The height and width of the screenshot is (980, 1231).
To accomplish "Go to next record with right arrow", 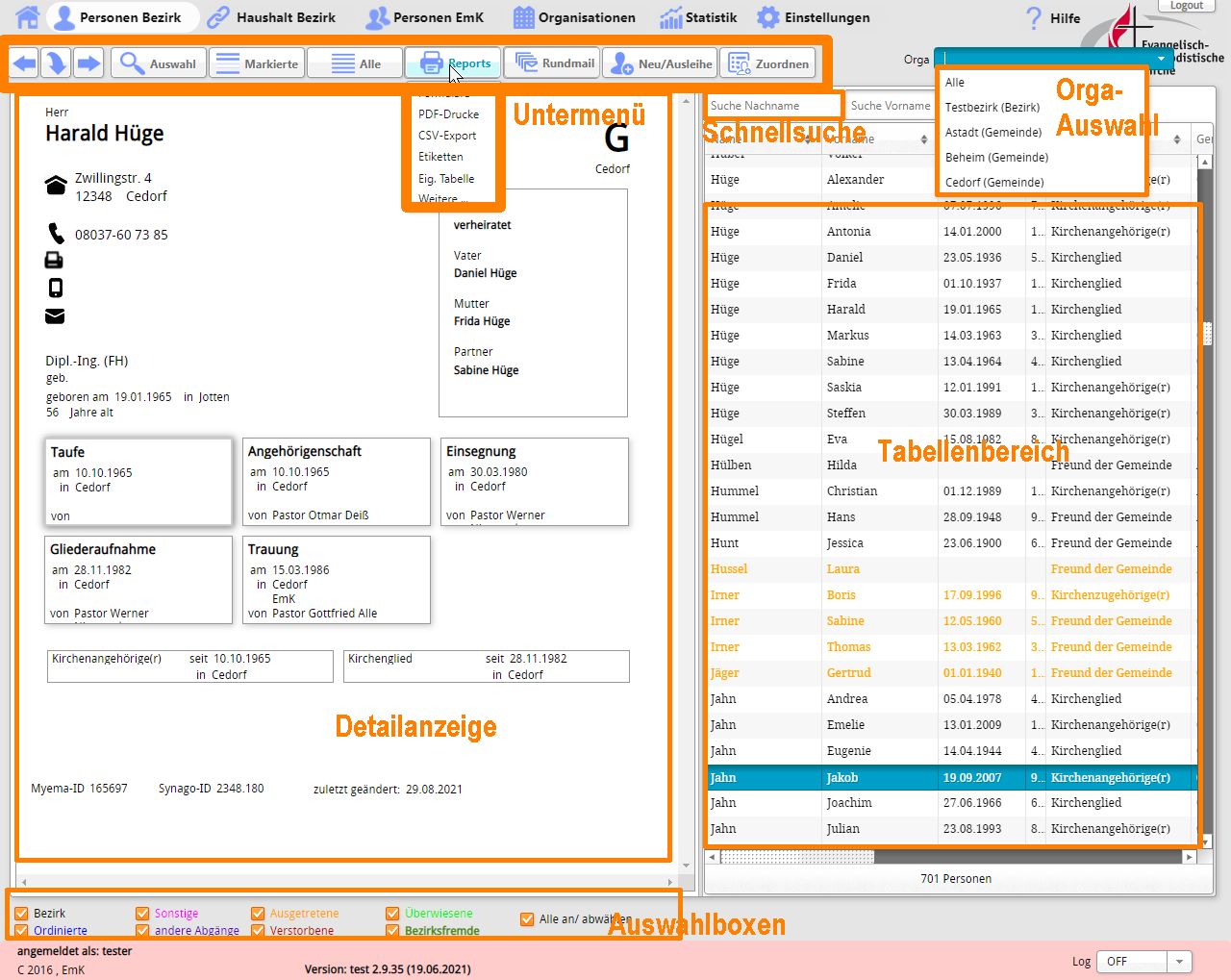I will 88,63.
